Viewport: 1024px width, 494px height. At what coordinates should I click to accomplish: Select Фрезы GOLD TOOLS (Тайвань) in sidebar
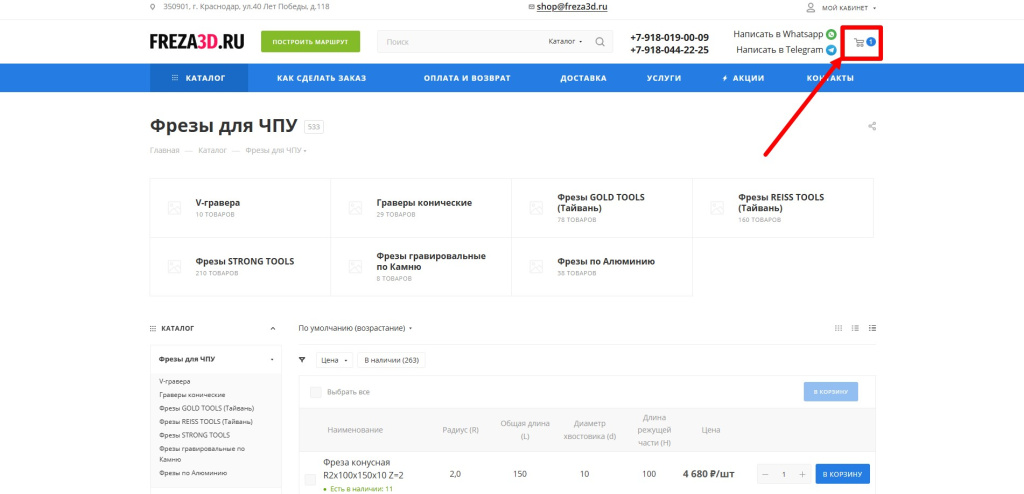coord(206,408)
